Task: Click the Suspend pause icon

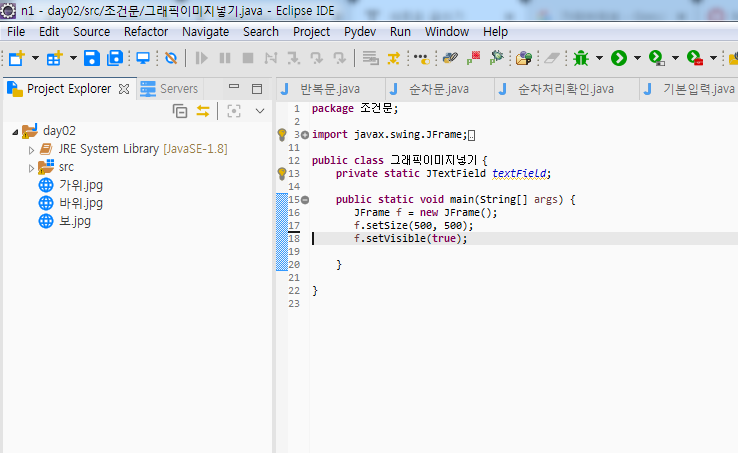Action: pos(225,58)
